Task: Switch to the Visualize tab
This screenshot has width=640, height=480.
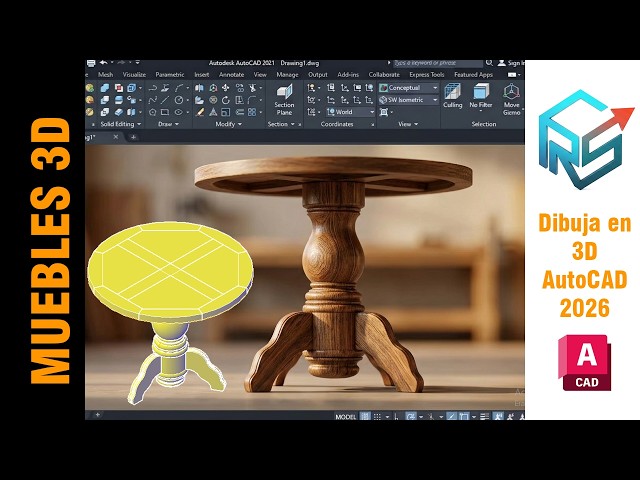Action: pyautogui.click(x=134, y=75)
